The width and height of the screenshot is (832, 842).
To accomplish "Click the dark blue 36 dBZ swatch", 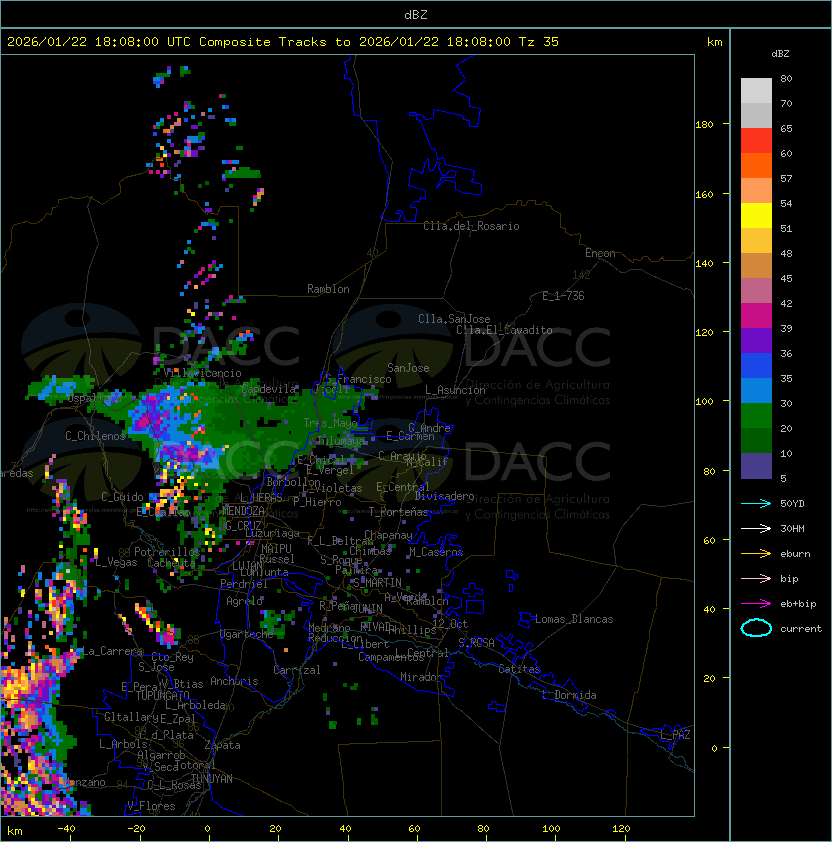I will pyautogui.click(x=756, y=365).
